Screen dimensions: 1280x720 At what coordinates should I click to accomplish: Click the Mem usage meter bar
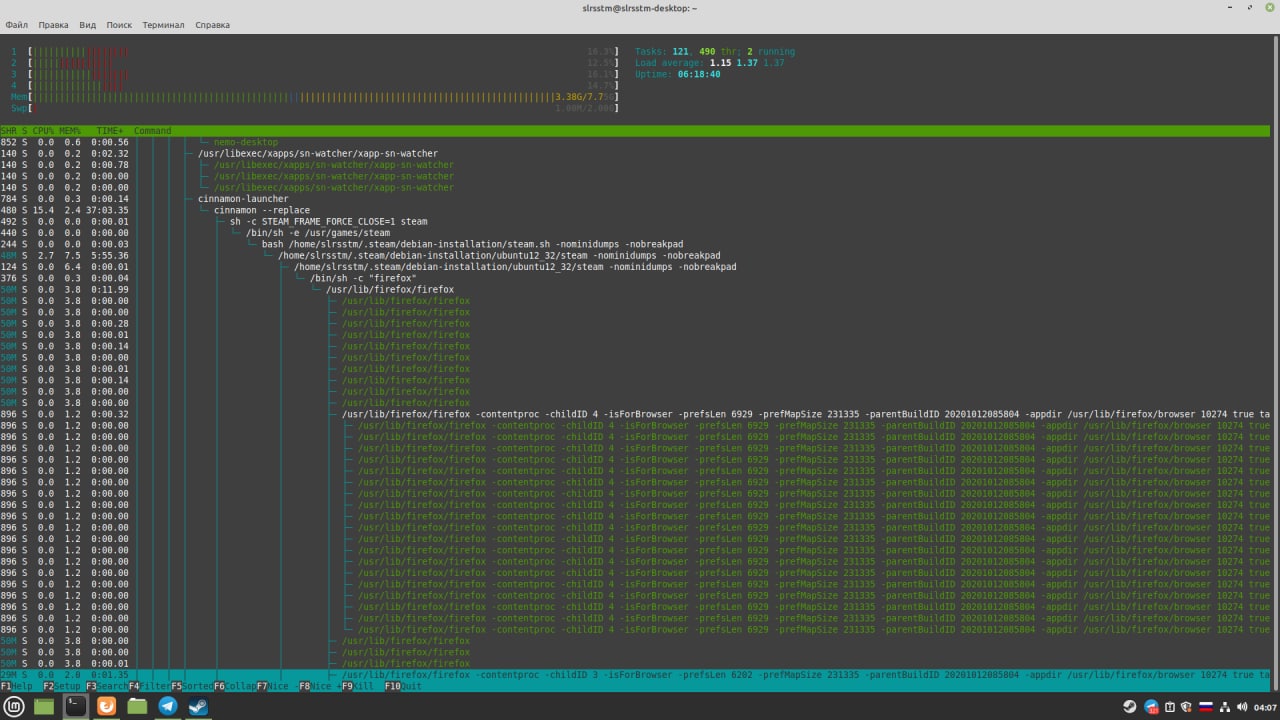(313, 97)
